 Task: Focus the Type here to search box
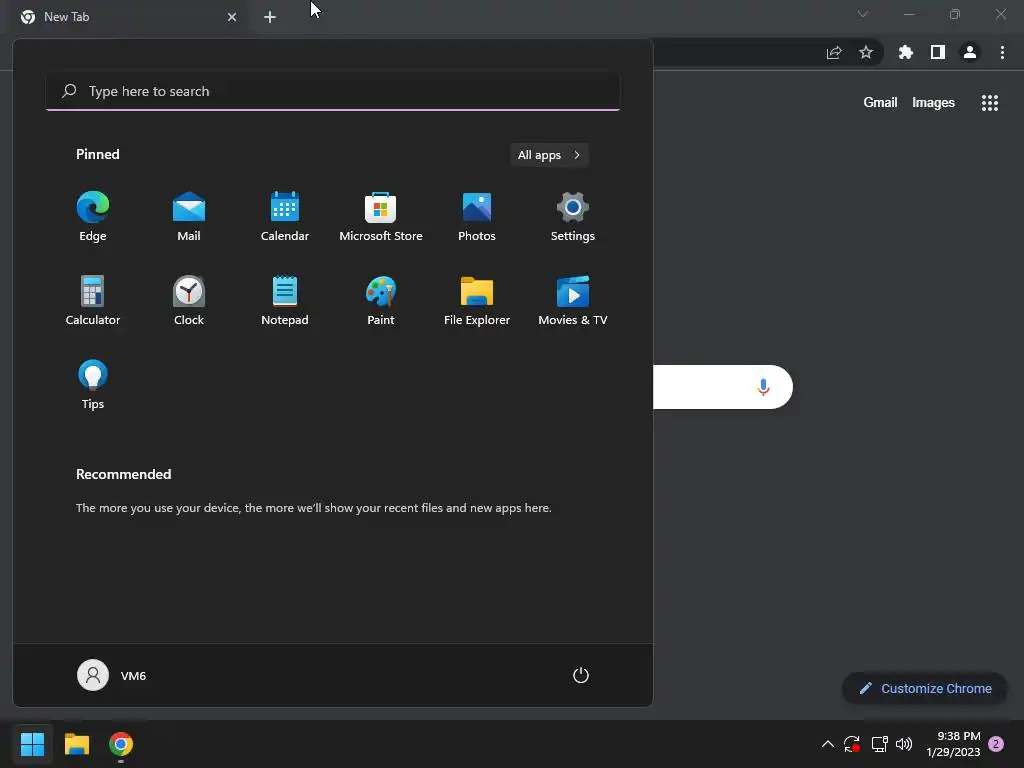click(x=333, y=91)
